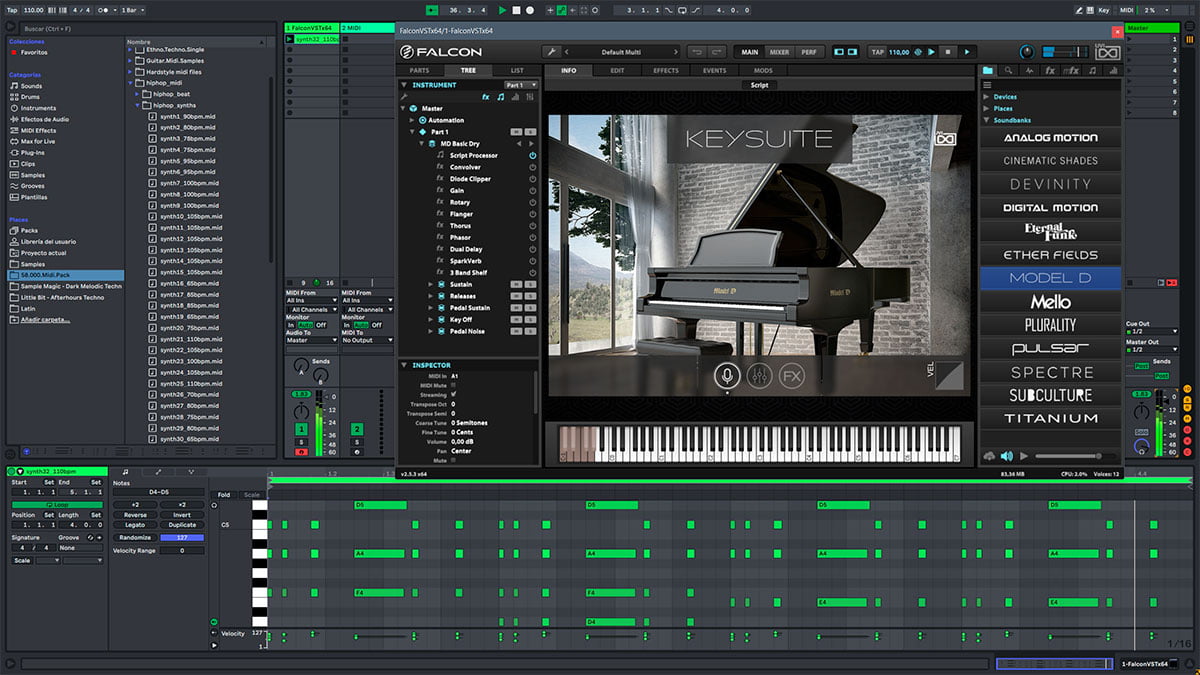This screenshot has width=1200, height=675.
Task: Open All Ins MIDI From dropdown on track 1
Action: [x=310, y=300]
